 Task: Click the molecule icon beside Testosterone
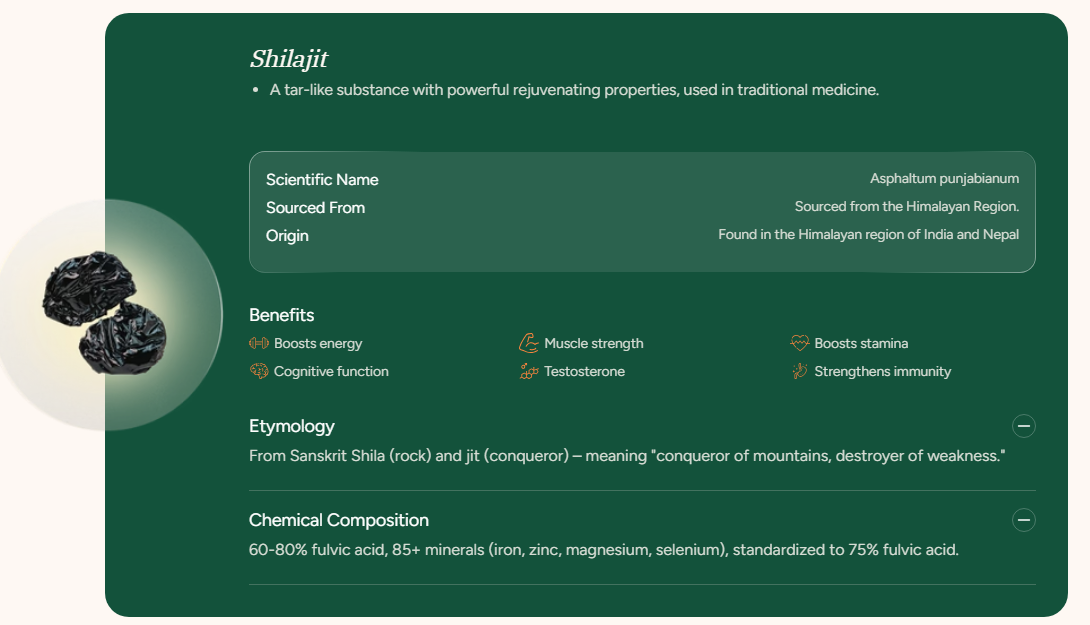click(529, 371)
